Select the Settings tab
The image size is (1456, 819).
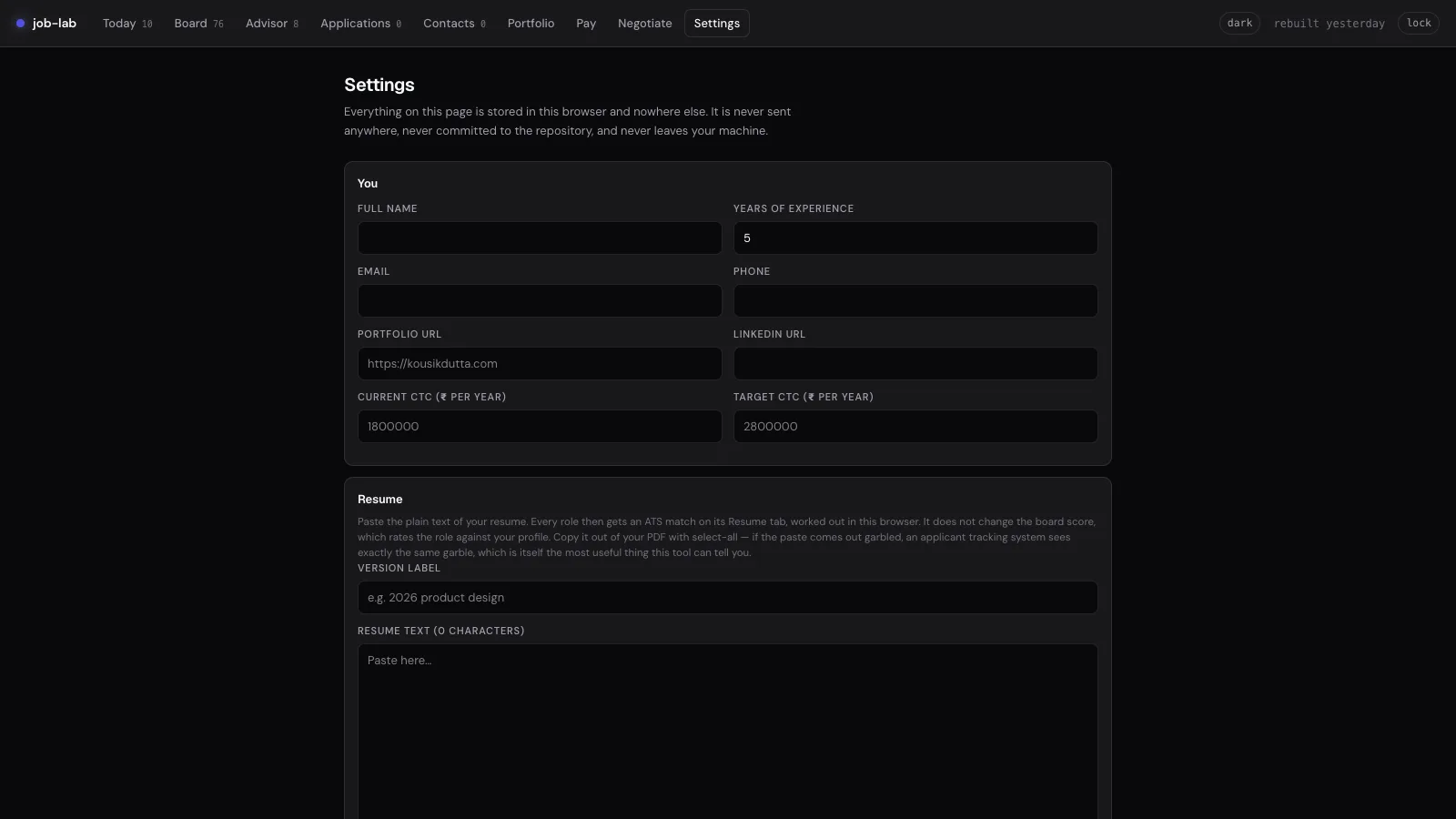(x=717, y=24)
